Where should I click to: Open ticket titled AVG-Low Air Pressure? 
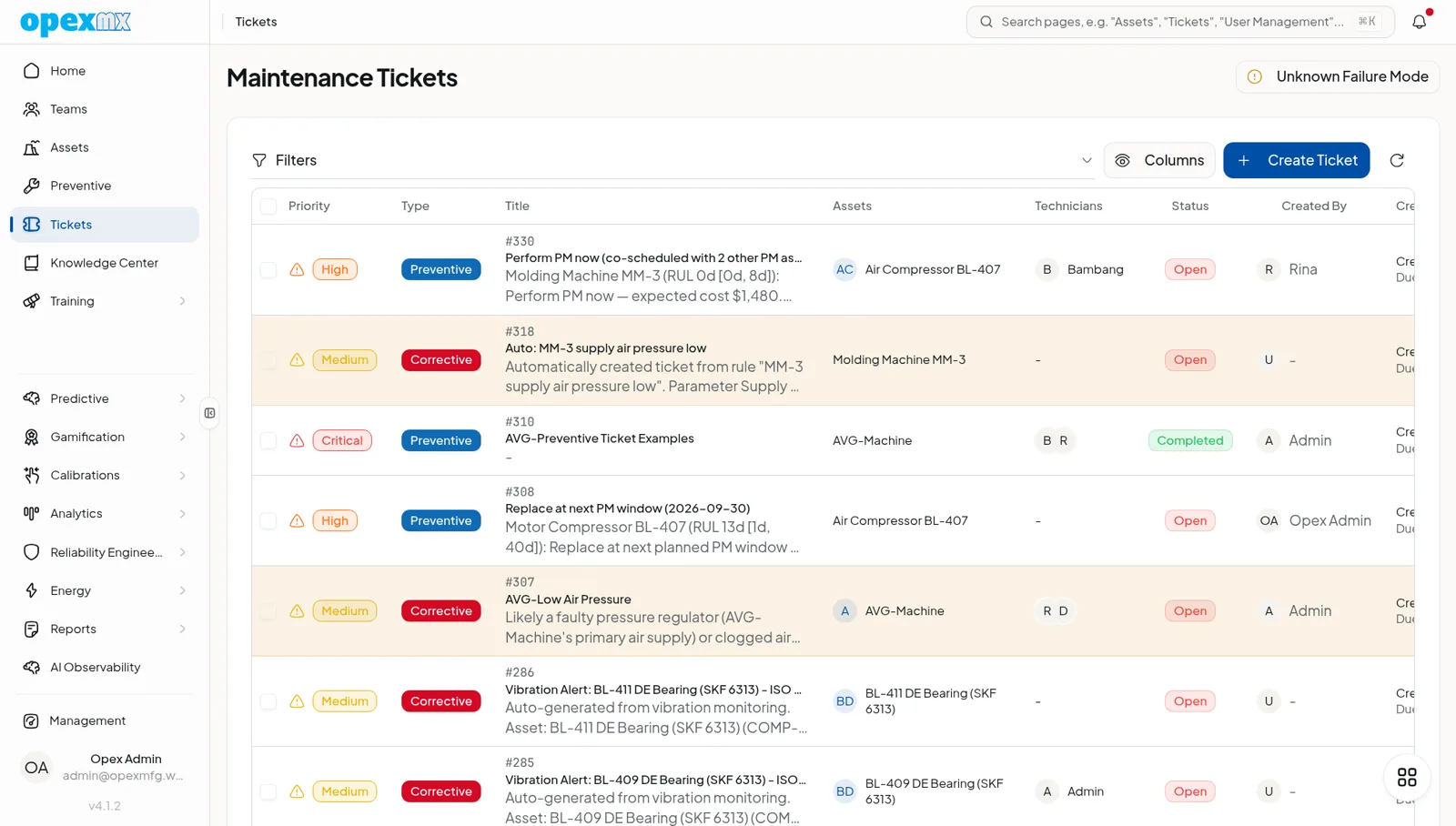pyautogui.click(x=568, y=599)
